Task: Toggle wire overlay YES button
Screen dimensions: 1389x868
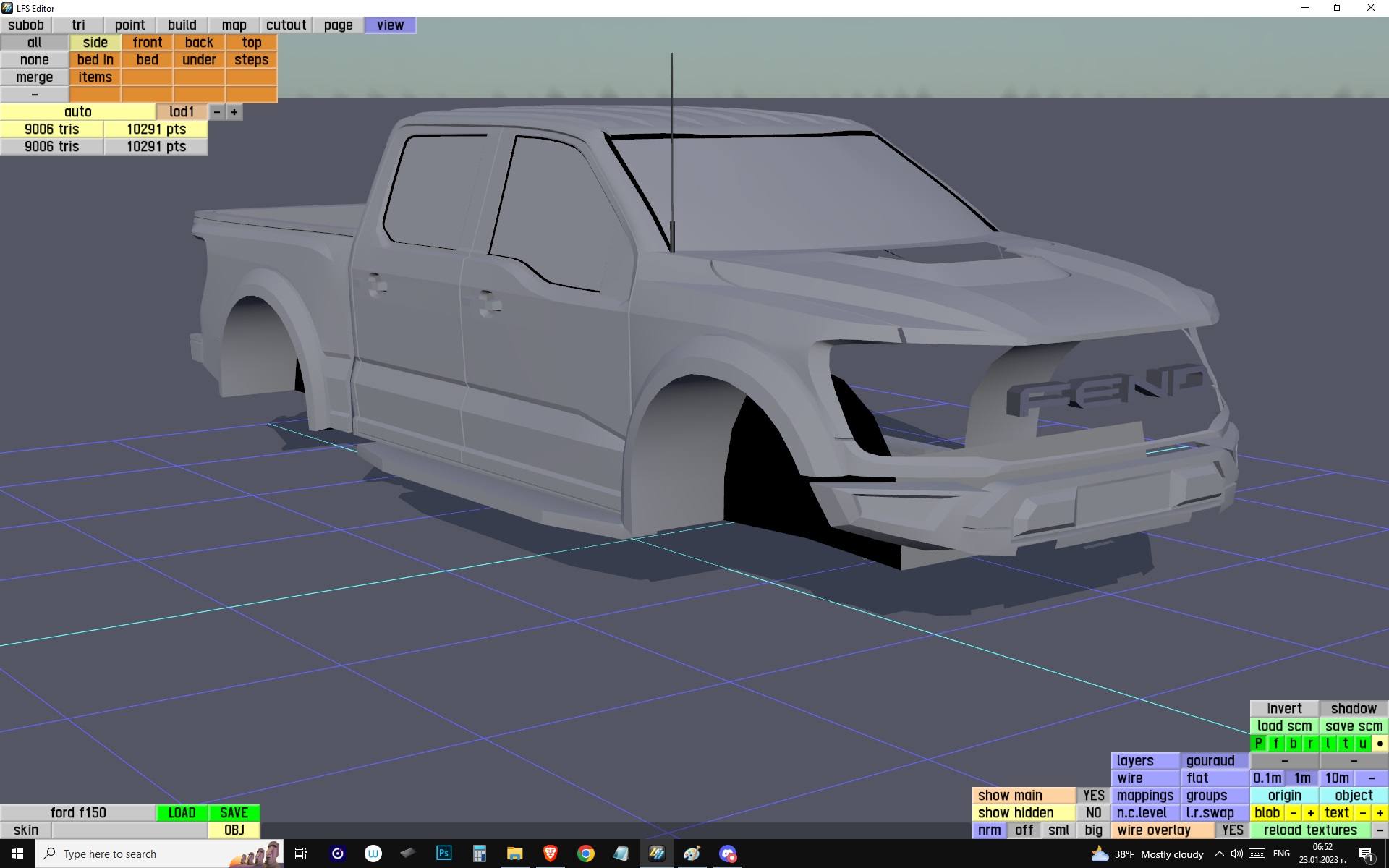Action: [1232, 830]
